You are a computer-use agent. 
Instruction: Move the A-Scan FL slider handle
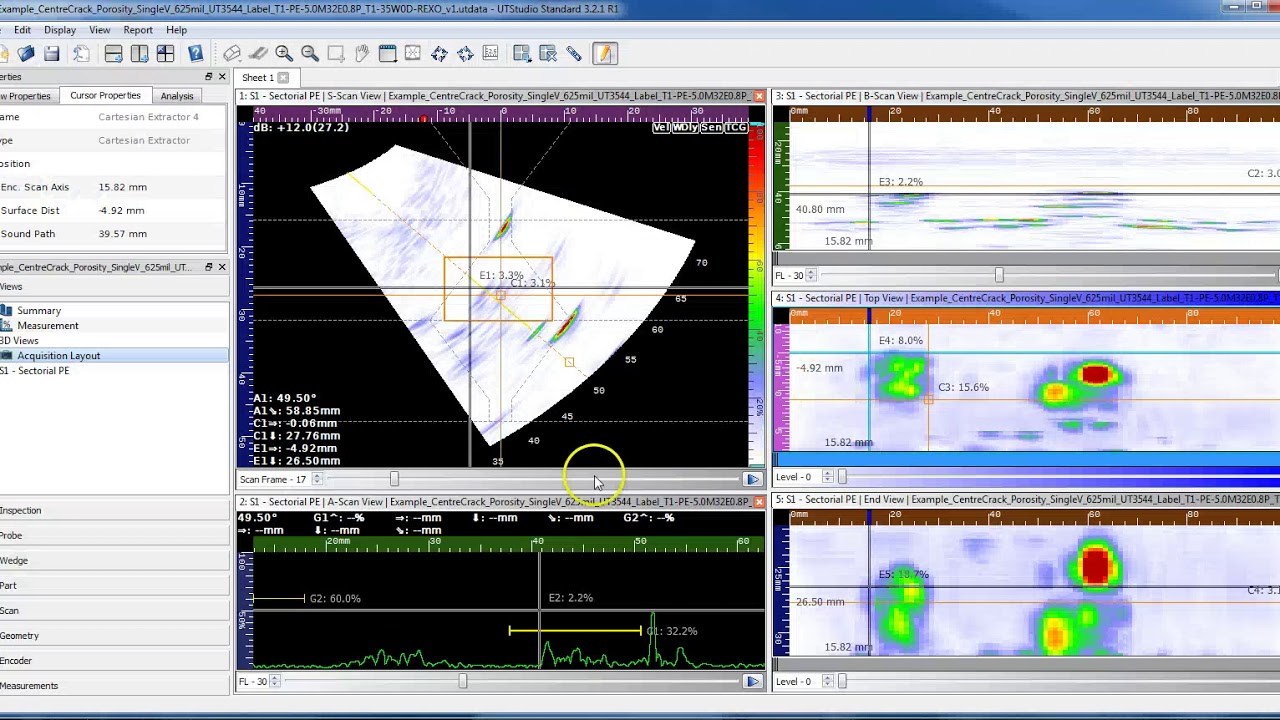[462, 681]
